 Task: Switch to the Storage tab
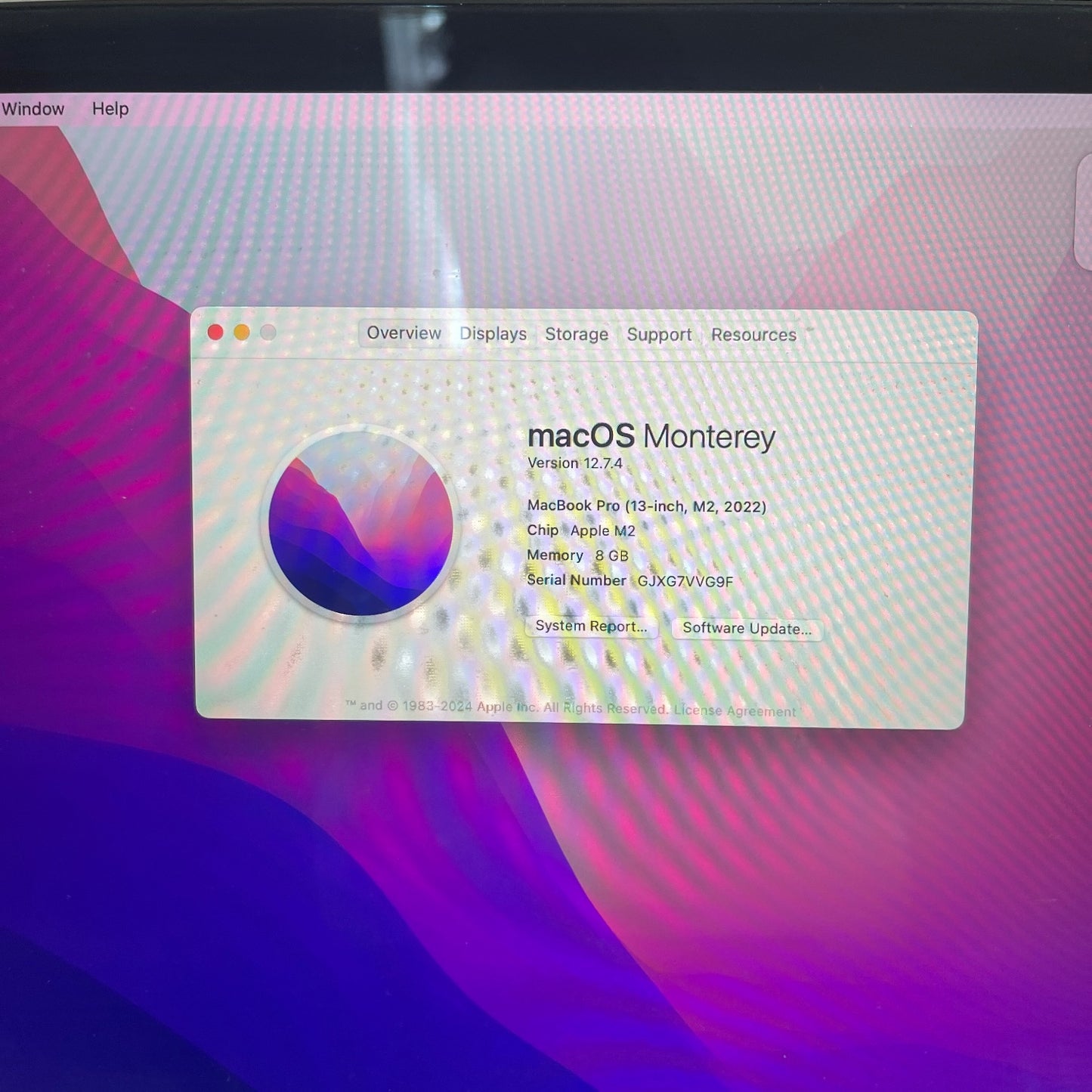(x=577, y=334)
